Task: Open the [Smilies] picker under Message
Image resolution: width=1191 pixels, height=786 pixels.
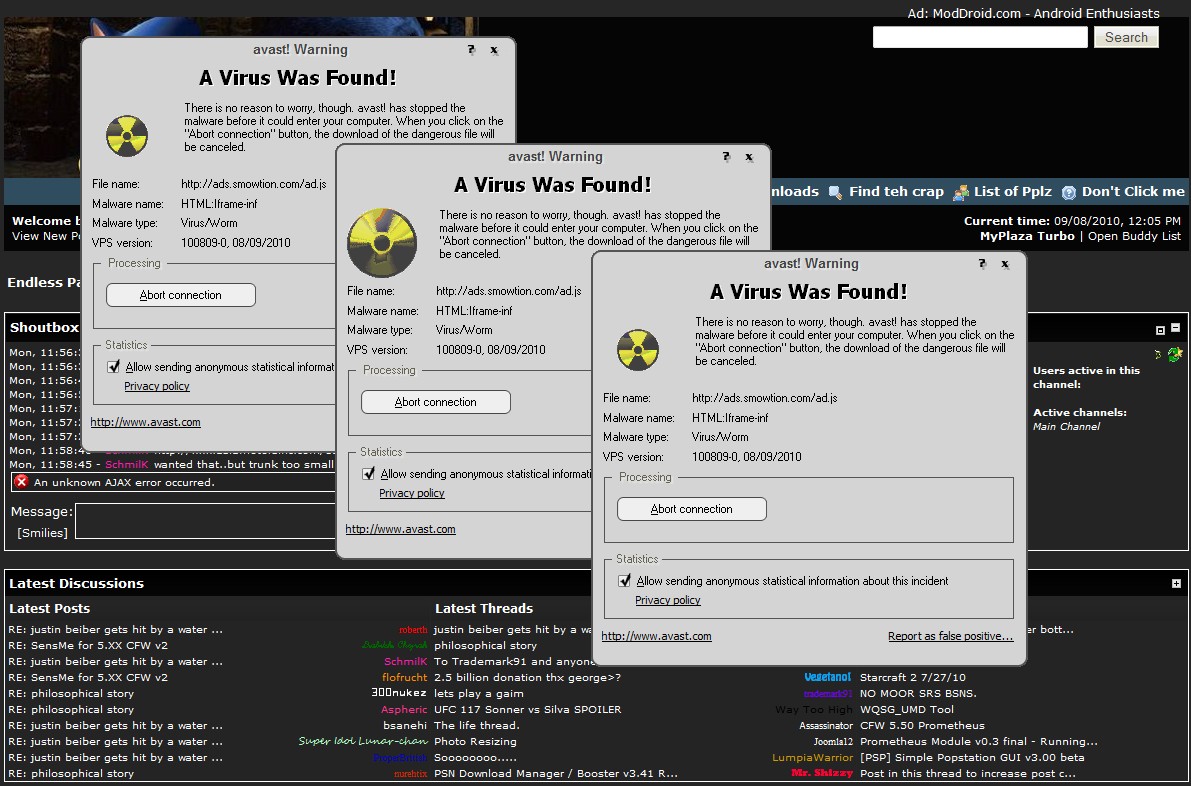Action: (x=42, y=533)
